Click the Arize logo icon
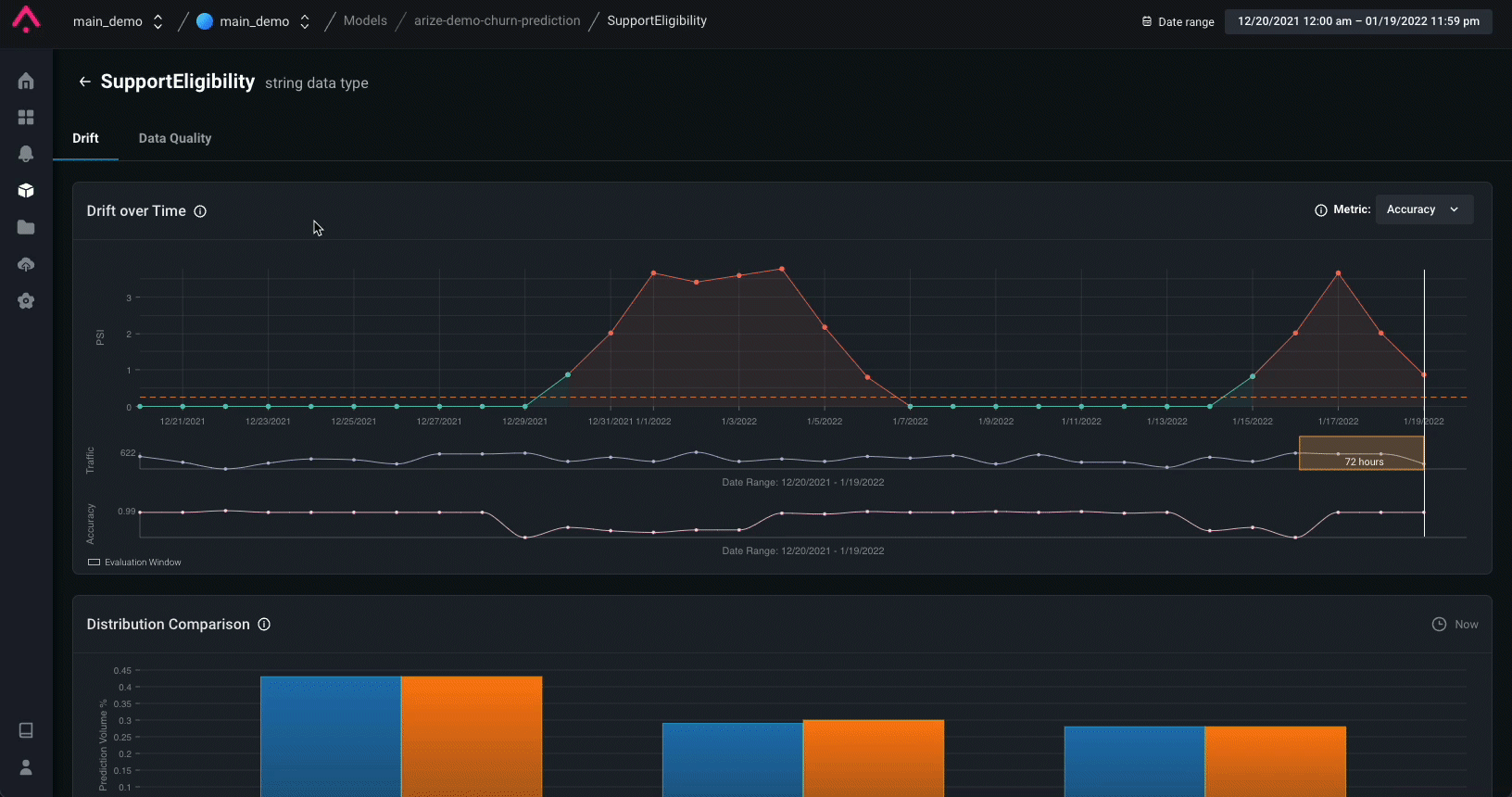 26,19
